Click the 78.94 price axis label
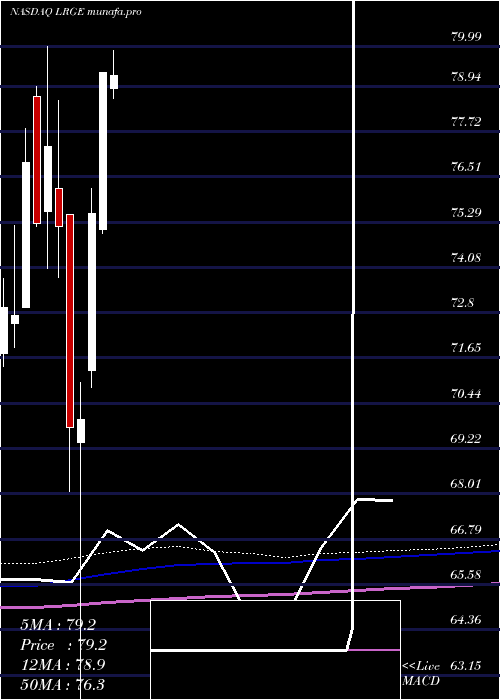The image size is (500, 700). click(466, 77)
